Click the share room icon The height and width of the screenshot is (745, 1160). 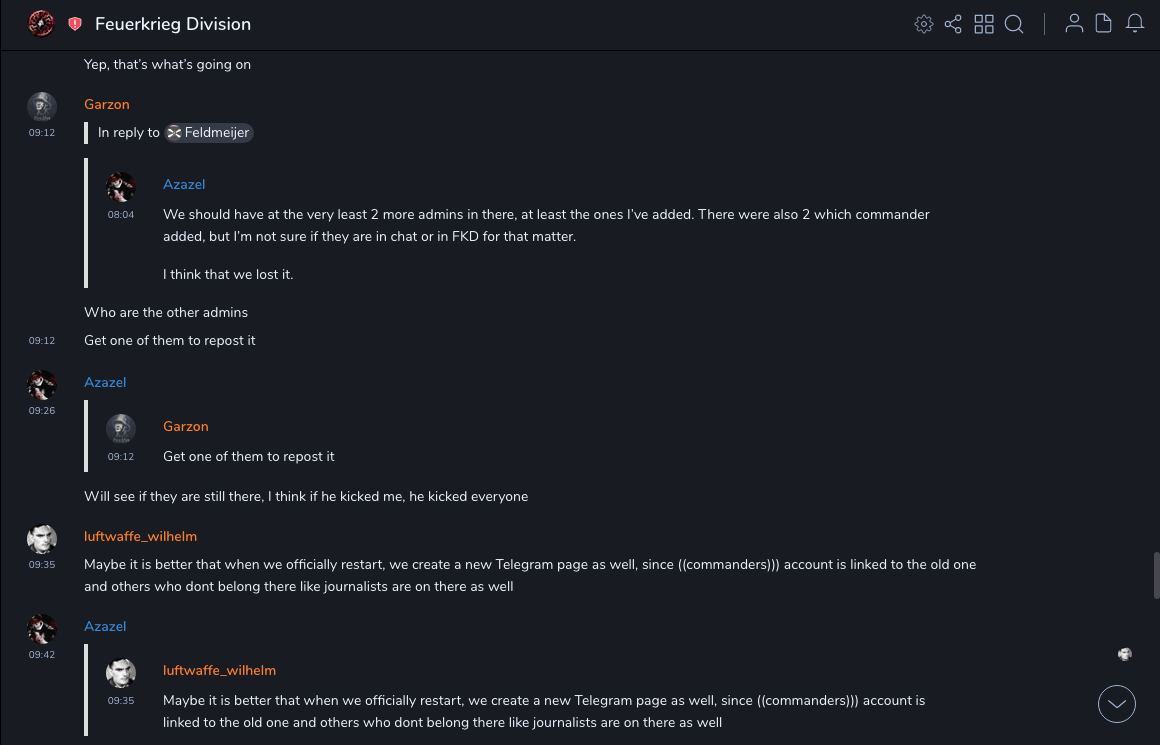(x=953, y=24)
